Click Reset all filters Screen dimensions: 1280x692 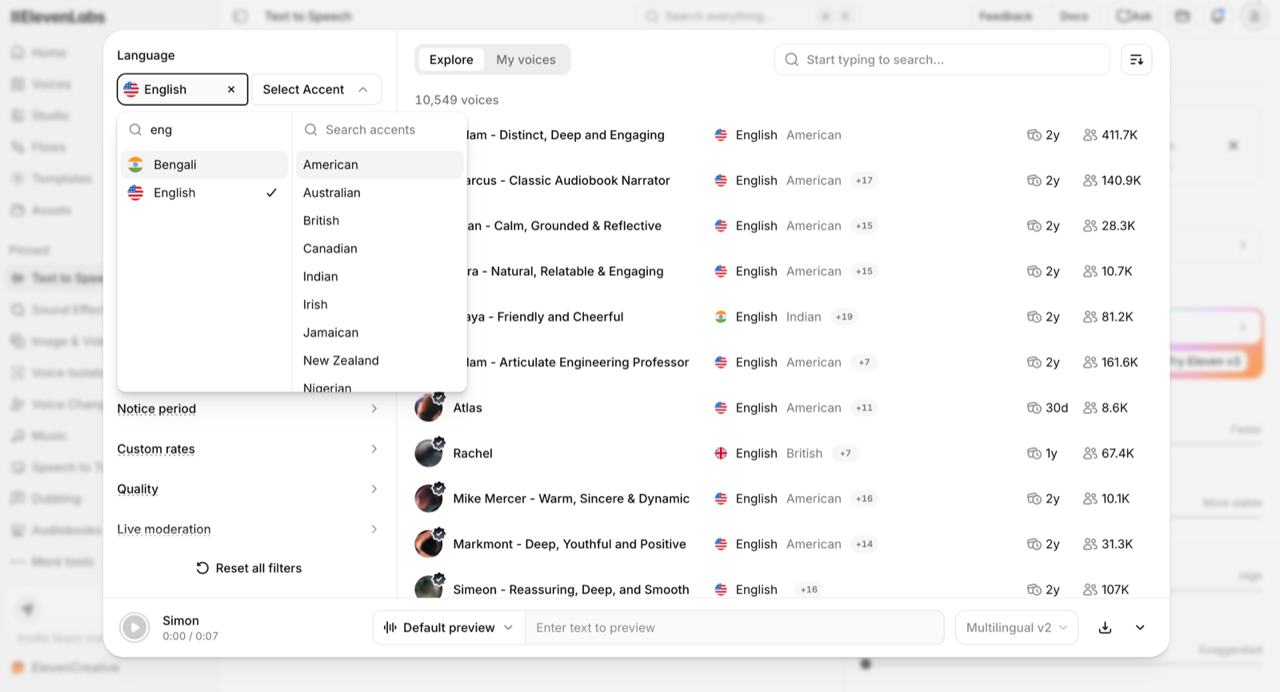point(249,568)
